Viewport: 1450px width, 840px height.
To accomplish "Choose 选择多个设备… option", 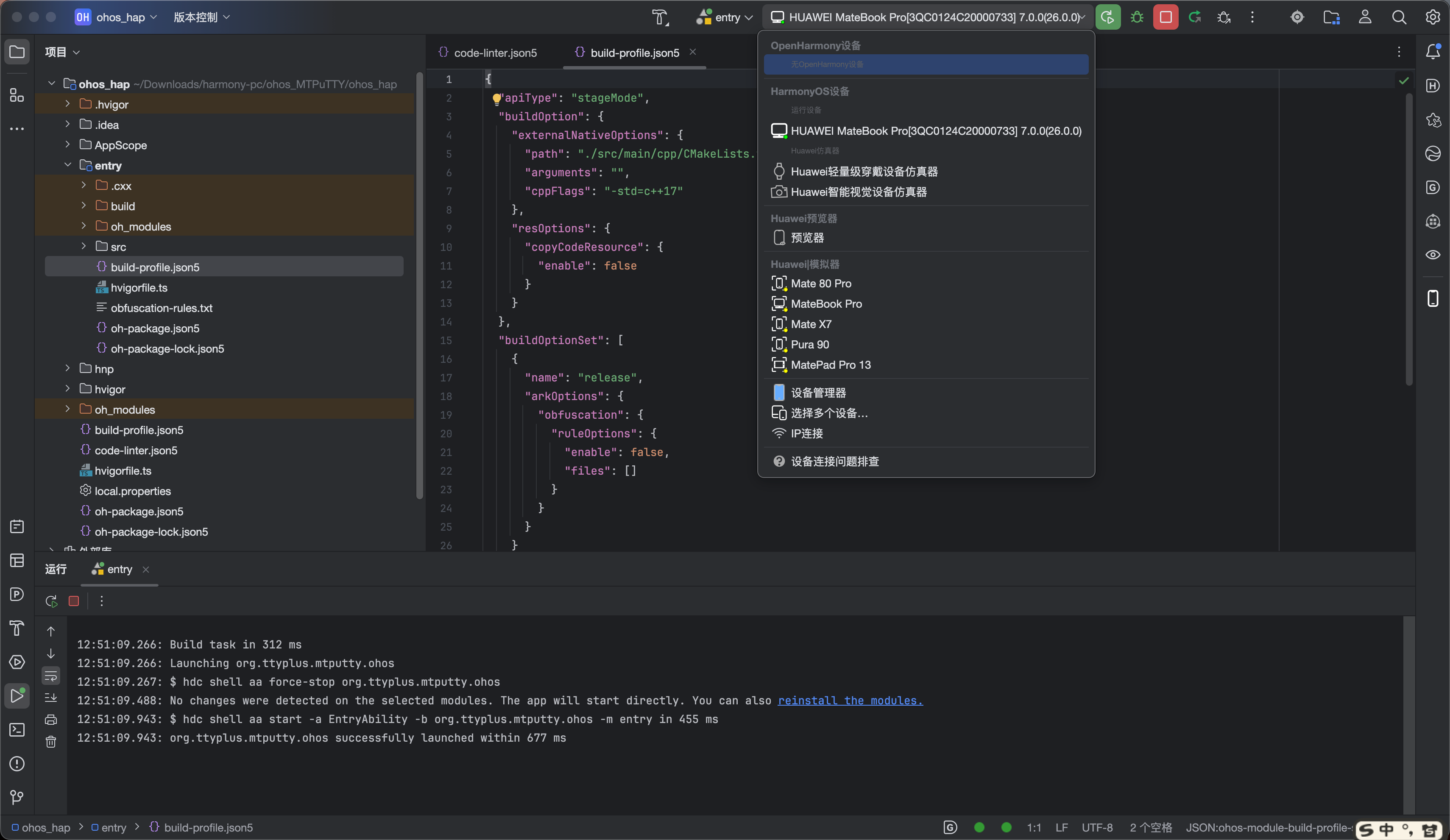I will click(926, 413).
